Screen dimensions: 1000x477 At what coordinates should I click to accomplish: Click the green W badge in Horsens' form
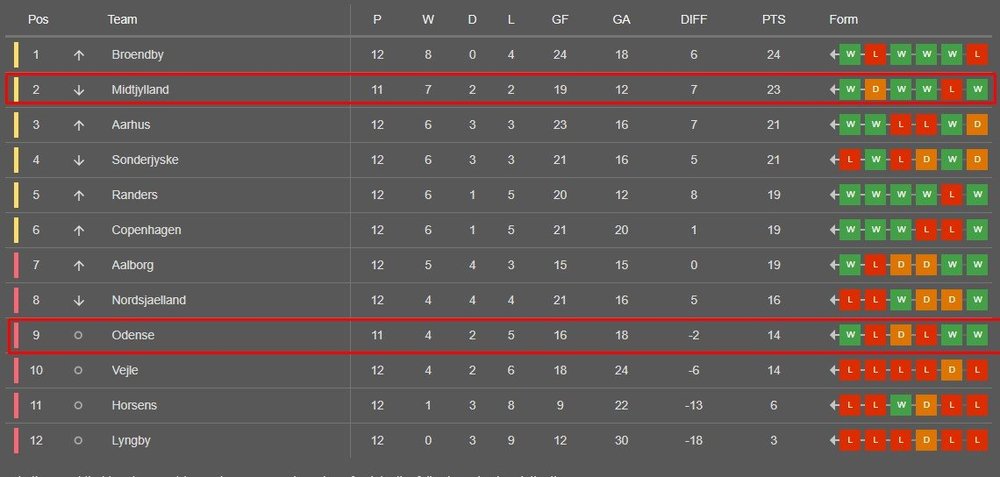tap(901, 405)
